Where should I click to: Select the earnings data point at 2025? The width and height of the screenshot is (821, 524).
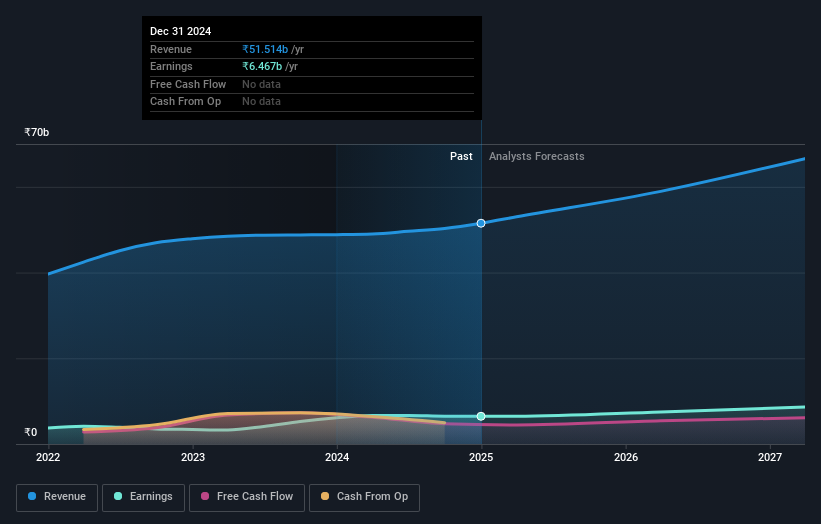(481, 416)
